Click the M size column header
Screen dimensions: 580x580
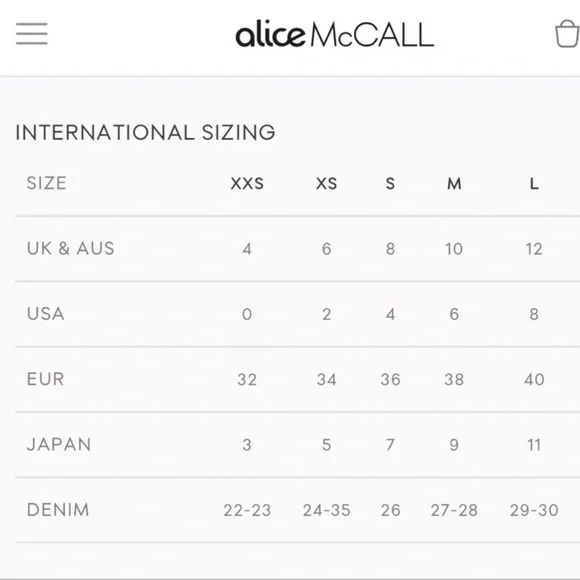pyautogui.click(x=454, y=183)
